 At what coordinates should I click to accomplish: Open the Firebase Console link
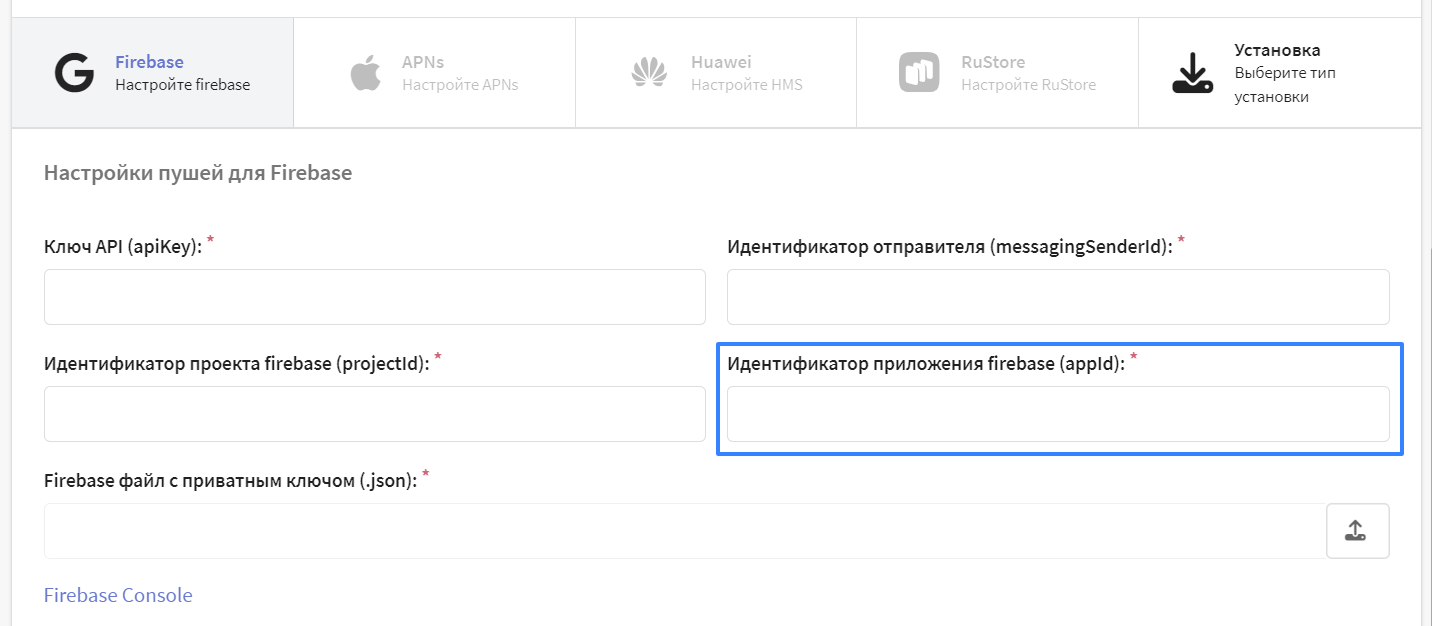118,595
